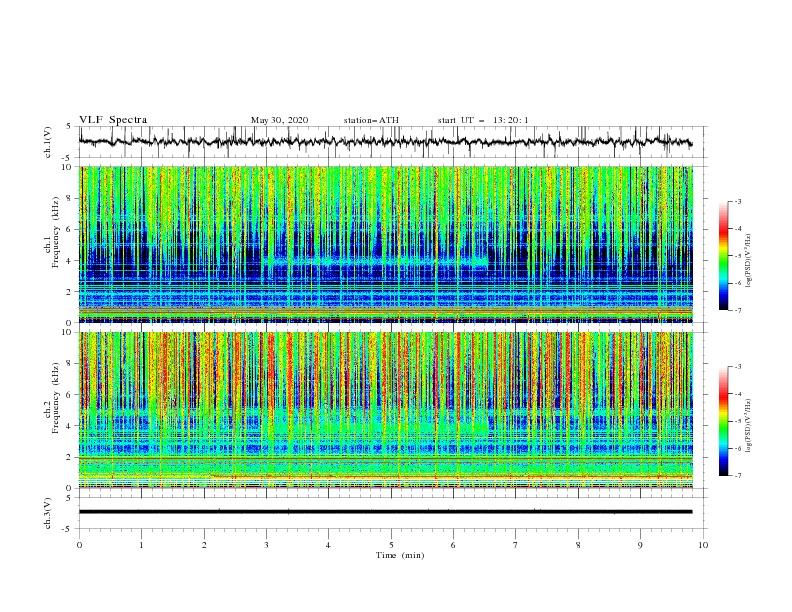Click the "VLF Spectra" title text

(x=113, y=120)
